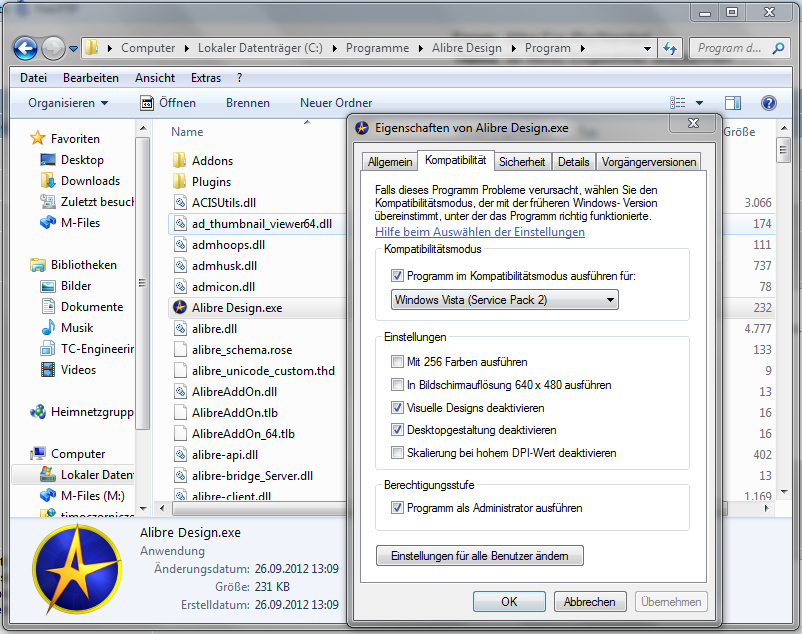Click the Dokumente library icon
The image size is (802, 634).
(48, 306)
